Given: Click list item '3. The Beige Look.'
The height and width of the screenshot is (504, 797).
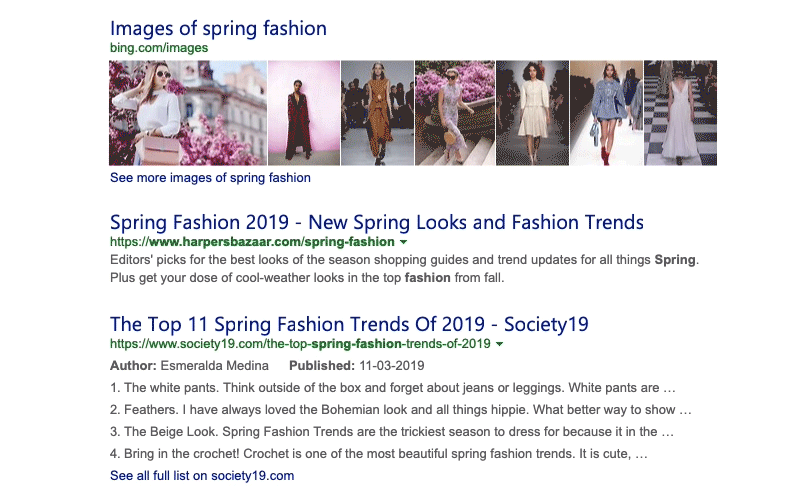Looking at the screenshot, I should coord(391,431).
